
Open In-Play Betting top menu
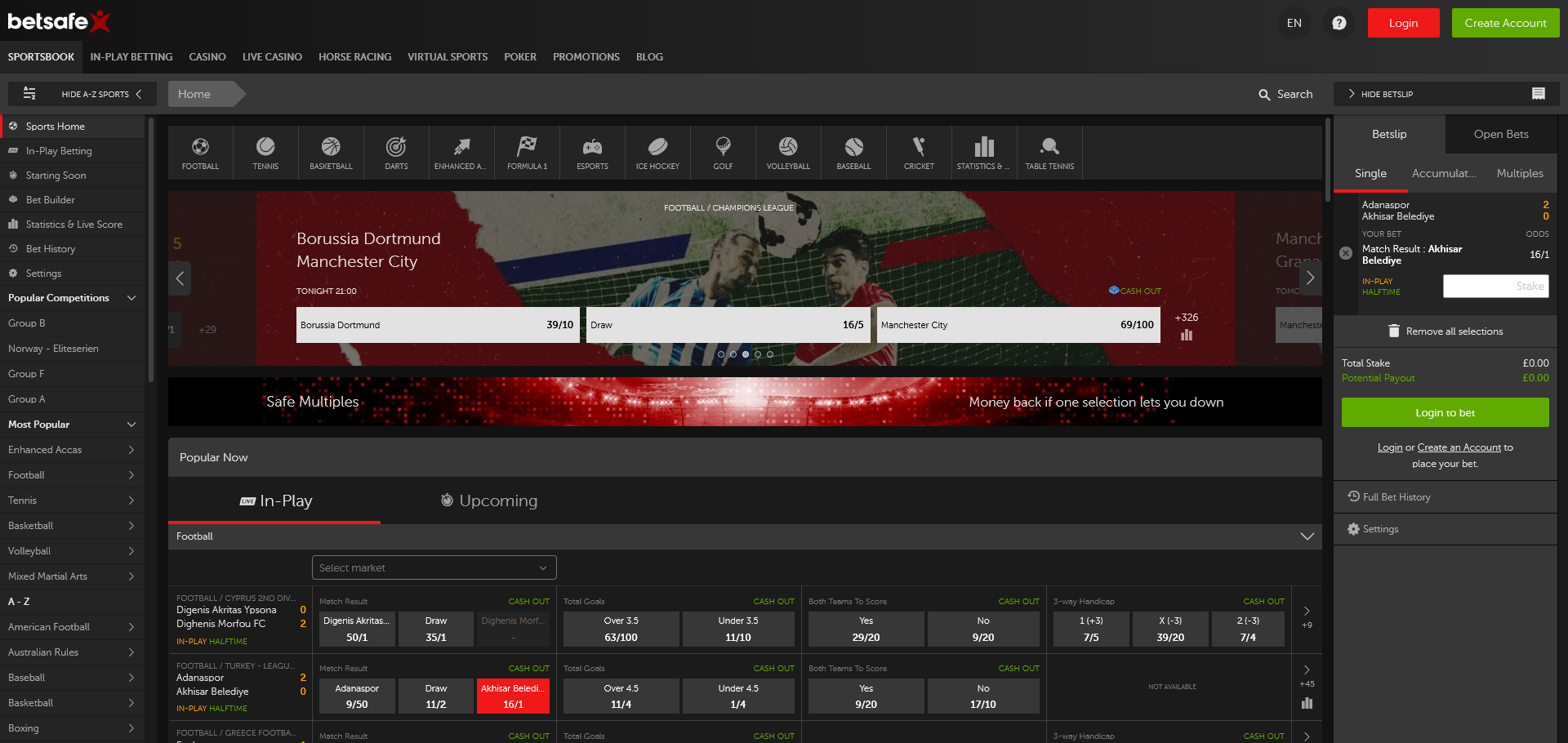(131, 57)
